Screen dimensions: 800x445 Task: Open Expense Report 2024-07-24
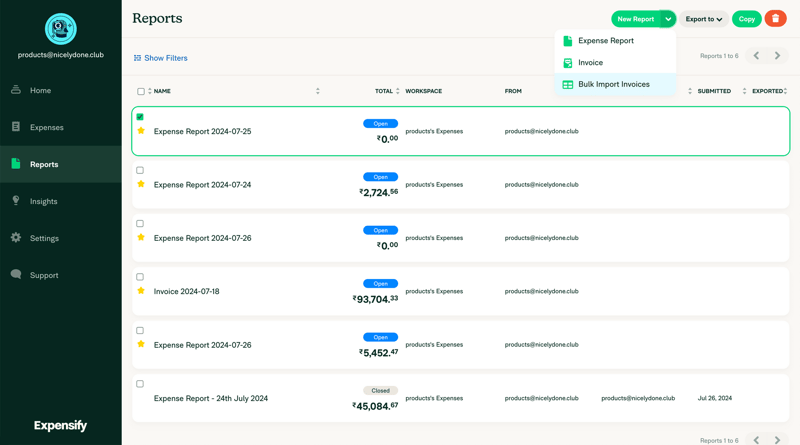tap(203, 185)
